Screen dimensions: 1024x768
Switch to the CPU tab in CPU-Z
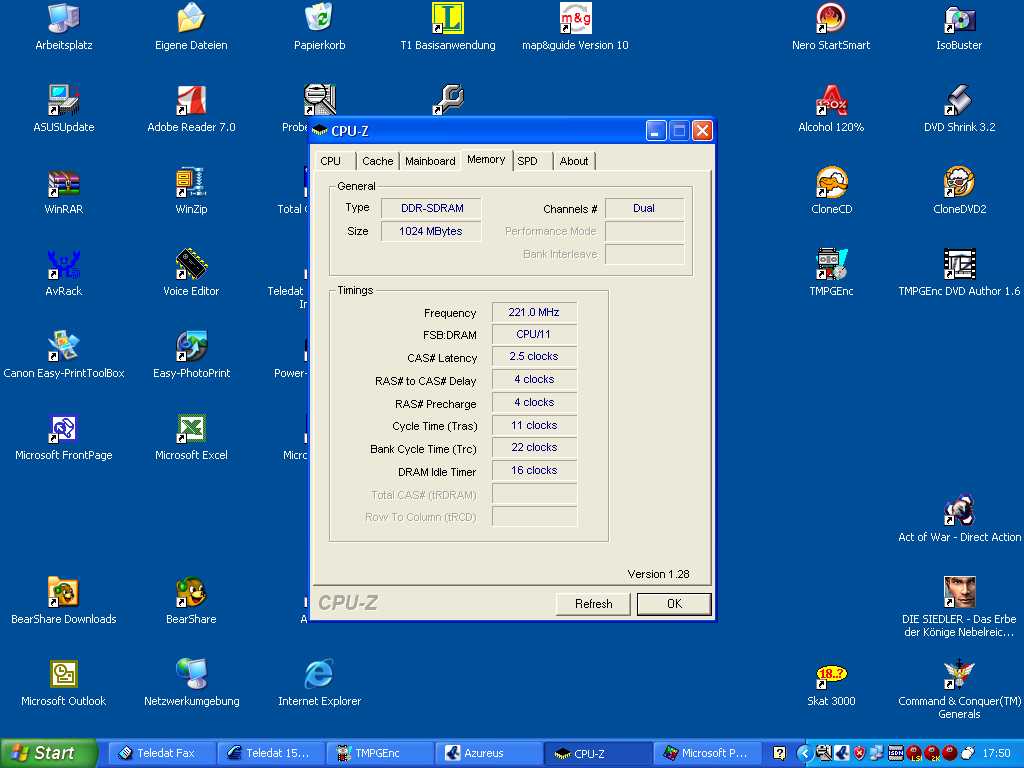[x=334, y=161]
